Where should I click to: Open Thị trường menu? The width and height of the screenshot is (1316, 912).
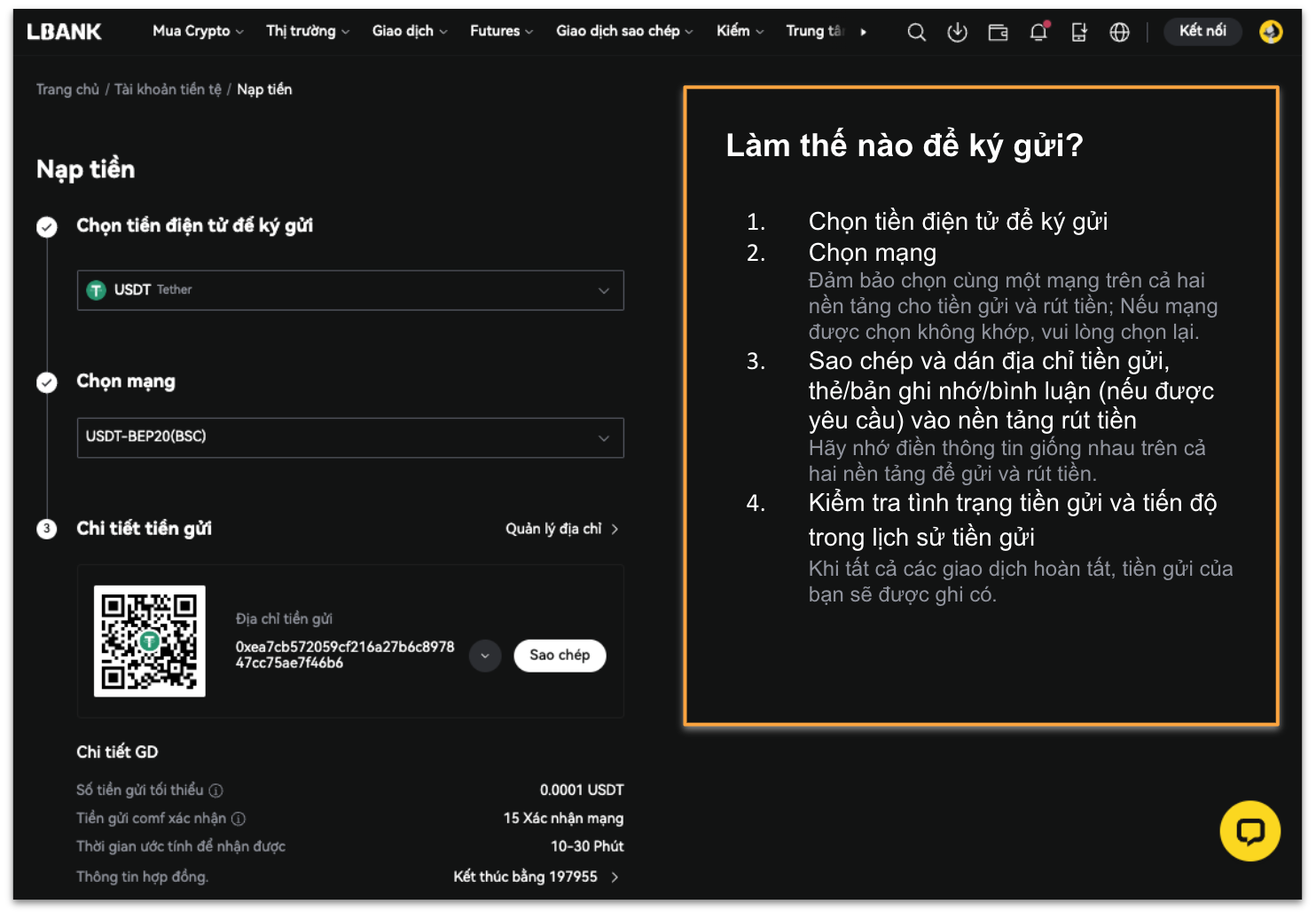click(308, 31)
